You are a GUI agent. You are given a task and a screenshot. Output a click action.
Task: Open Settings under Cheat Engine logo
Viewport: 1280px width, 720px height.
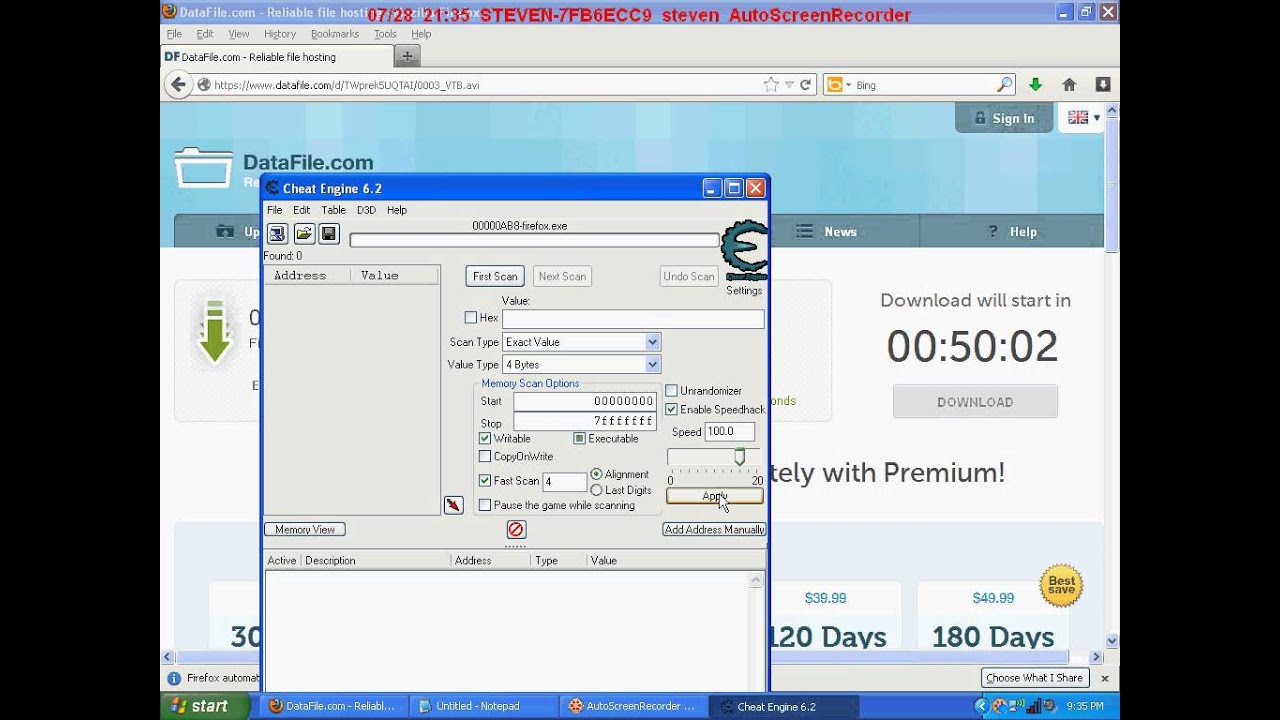[x=744, y=290]
